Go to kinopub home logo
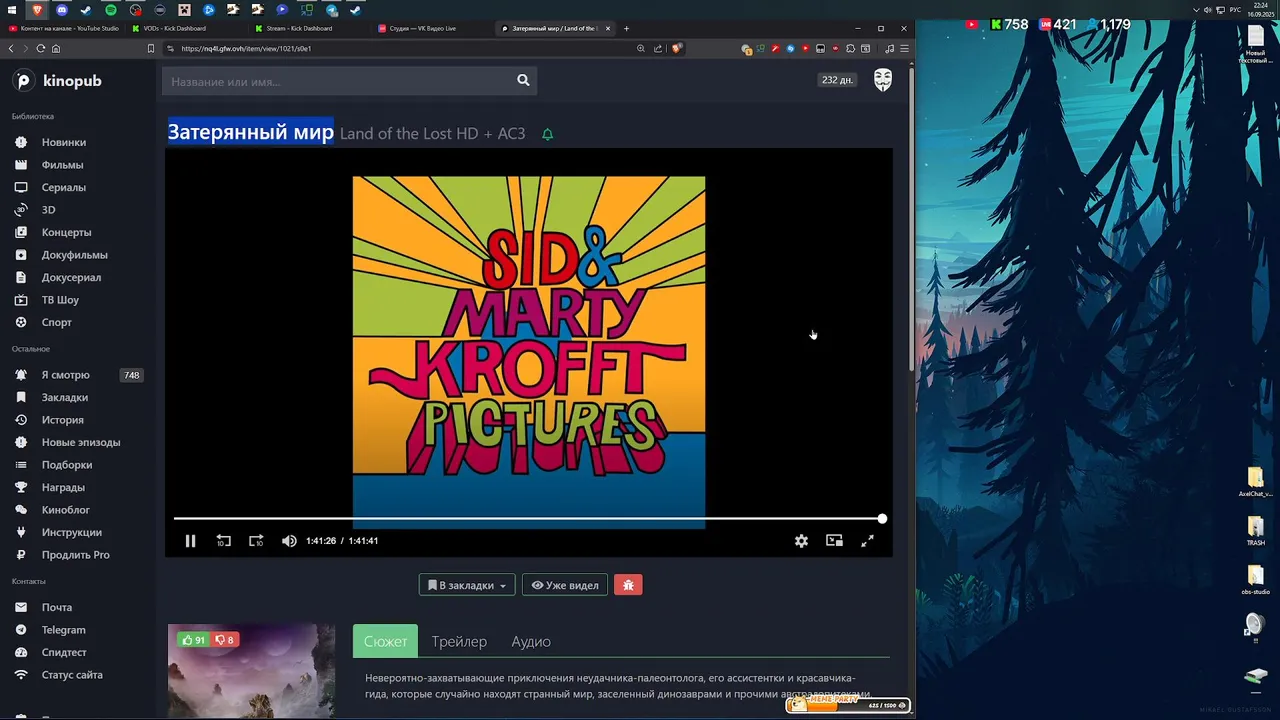The width and height of the screenshot is (1280, 720). pyautogui.click(x=58, y=81)
